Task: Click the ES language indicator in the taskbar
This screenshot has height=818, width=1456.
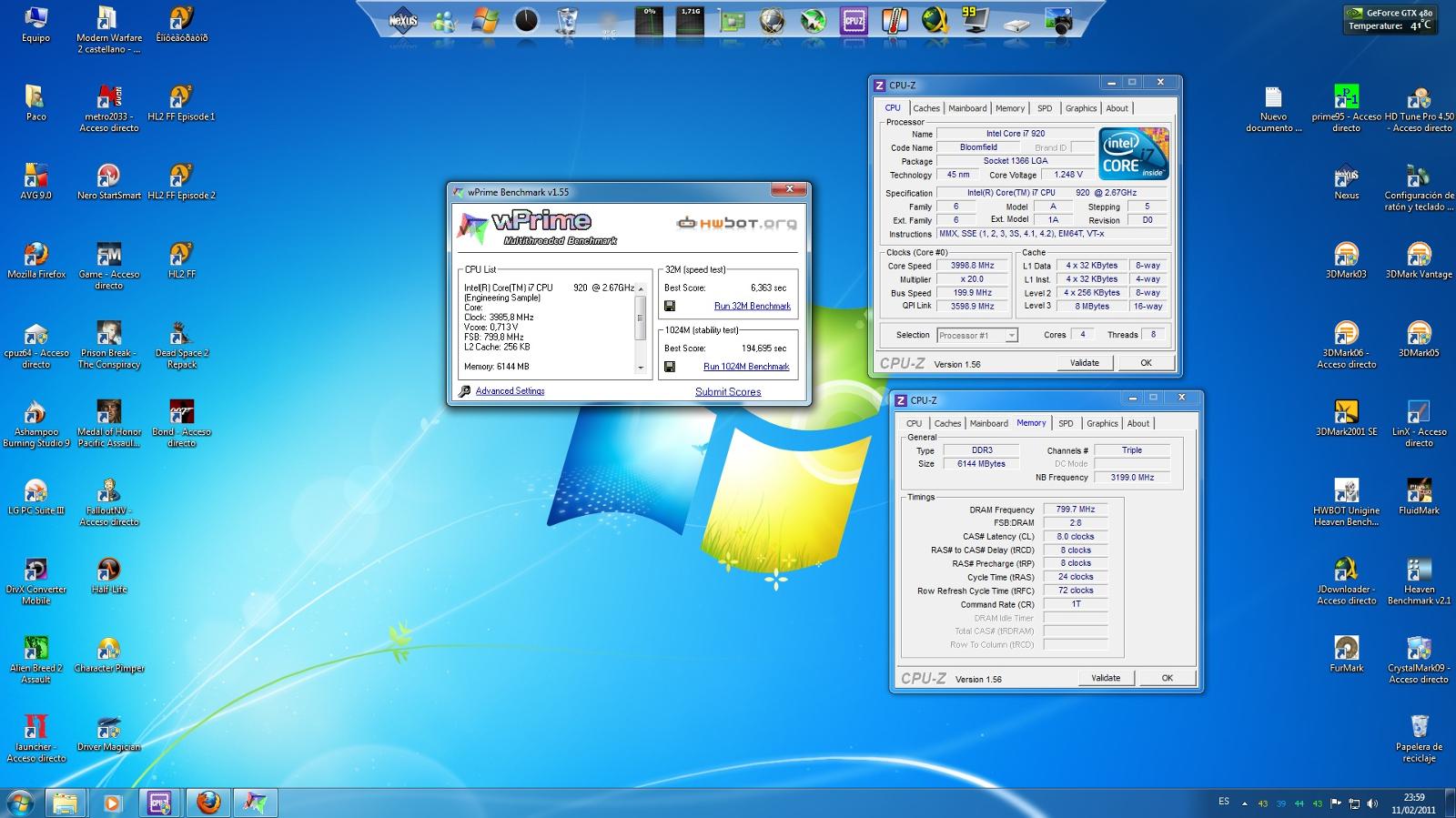Action: pyautogui.click(x=1224, y=802)
